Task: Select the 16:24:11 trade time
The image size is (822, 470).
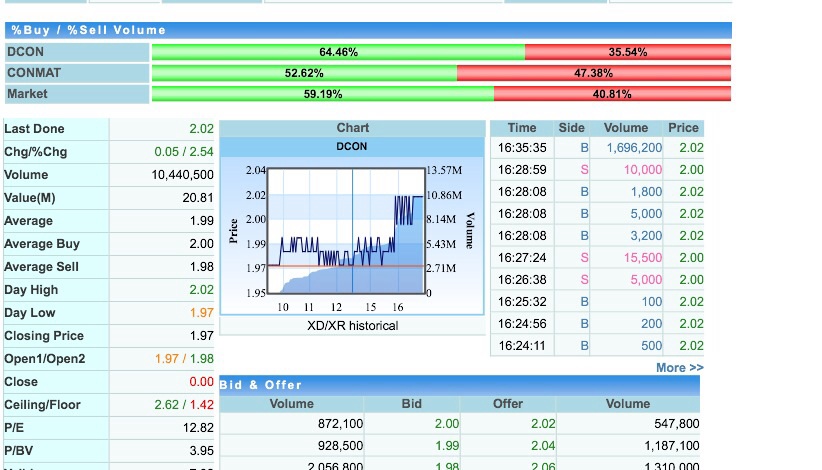Action: click(522, 346)
